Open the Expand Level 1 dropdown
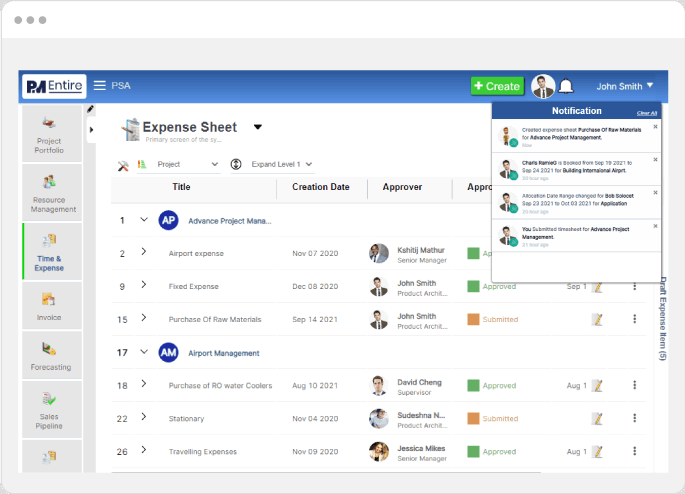Viewport: 685px width, 494px height. coord(281,164)
